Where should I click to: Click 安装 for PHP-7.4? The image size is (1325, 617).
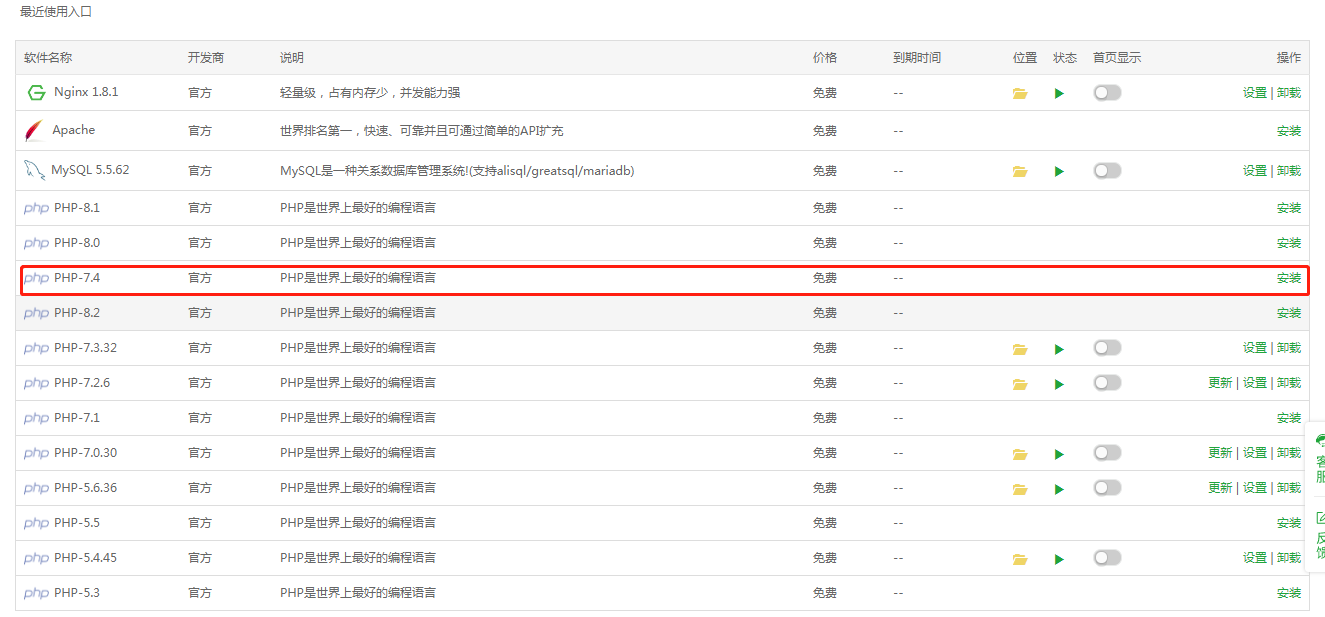[x=1289, y=278]
